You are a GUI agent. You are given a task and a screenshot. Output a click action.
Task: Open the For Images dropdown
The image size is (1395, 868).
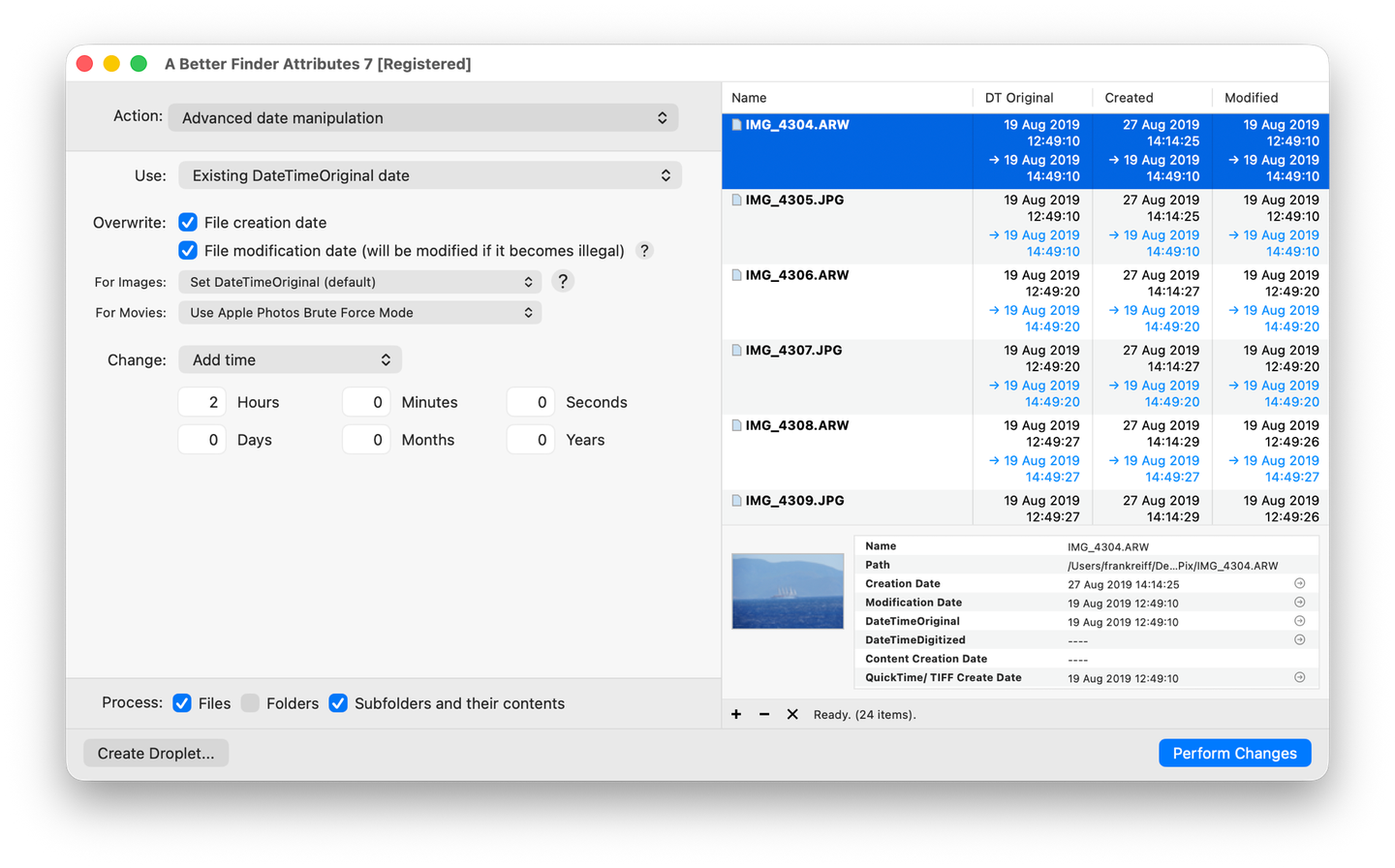click(359, 282)
